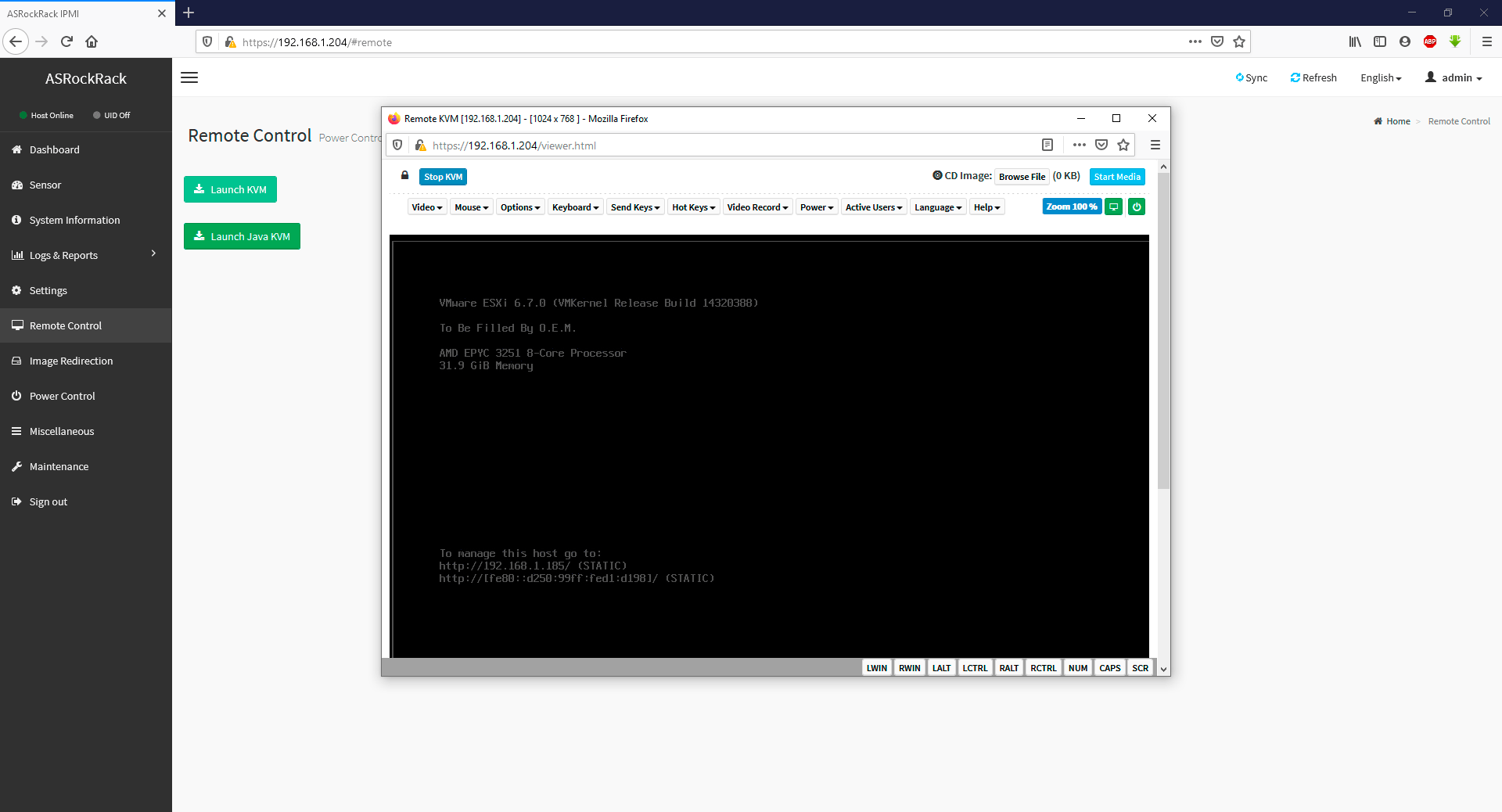This screenshot has height=812, width=1502.
Task: Expand Logs & Reports submenu arrow
Action: point(153,253)
